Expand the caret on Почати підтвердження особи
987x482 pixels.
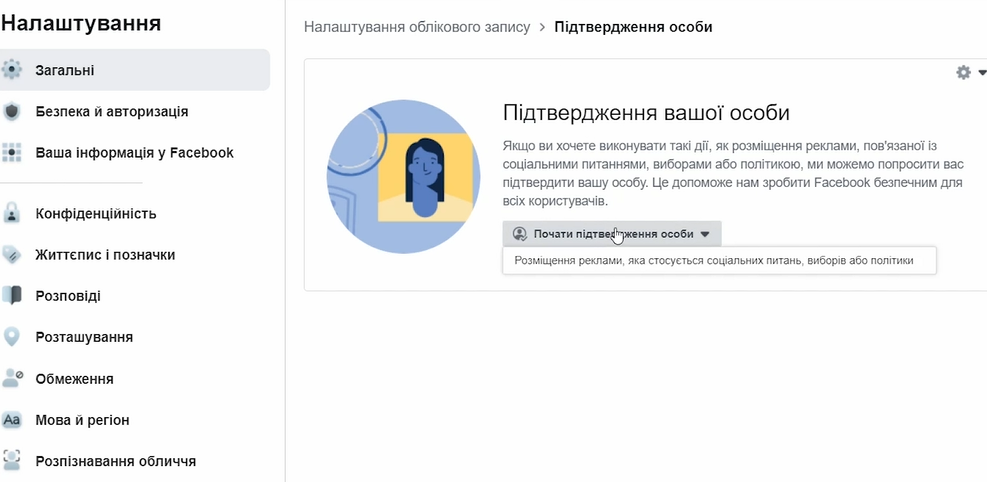705,234
